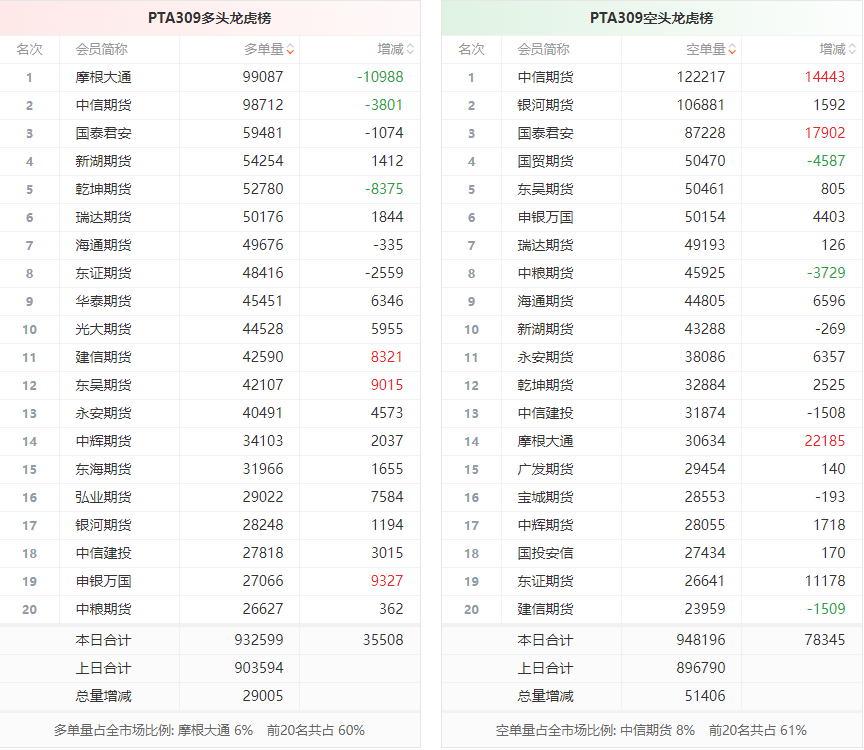Click 会员简称 header in long table
Screen dimensions: 864x750
point(101,50)
